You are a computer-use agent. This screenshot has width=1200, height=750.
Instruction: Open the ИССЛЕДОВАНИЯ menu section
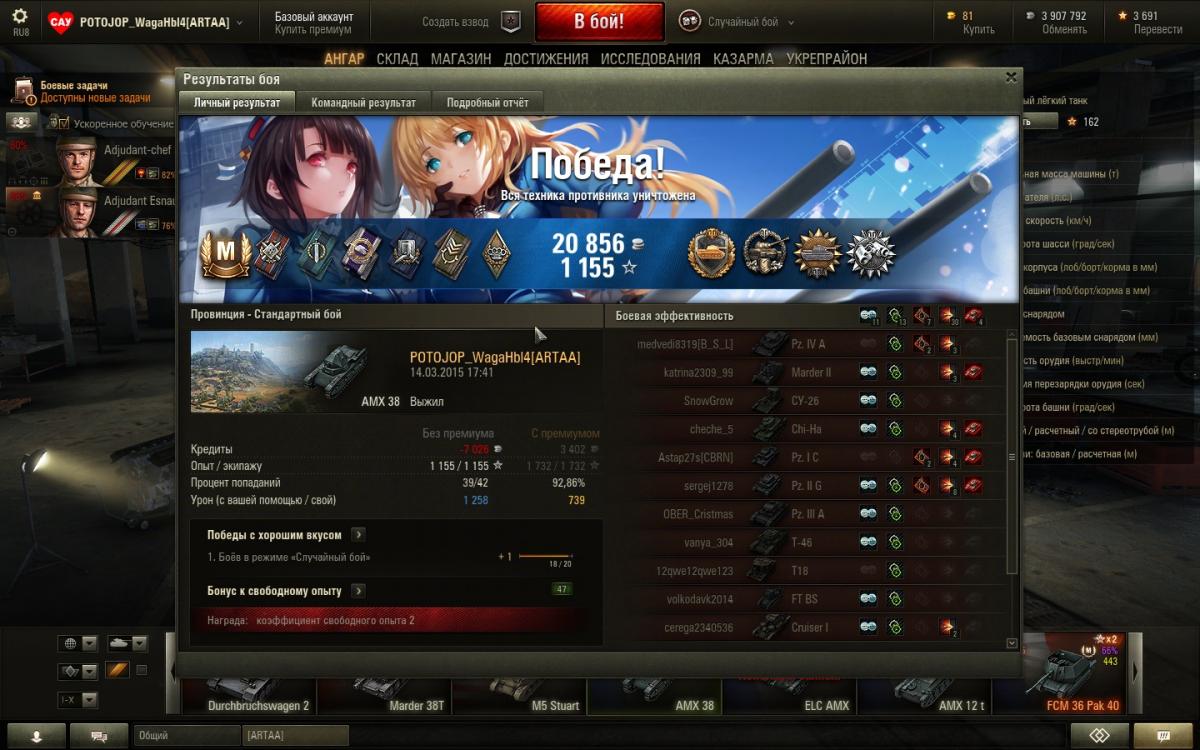tap(650, 59)
